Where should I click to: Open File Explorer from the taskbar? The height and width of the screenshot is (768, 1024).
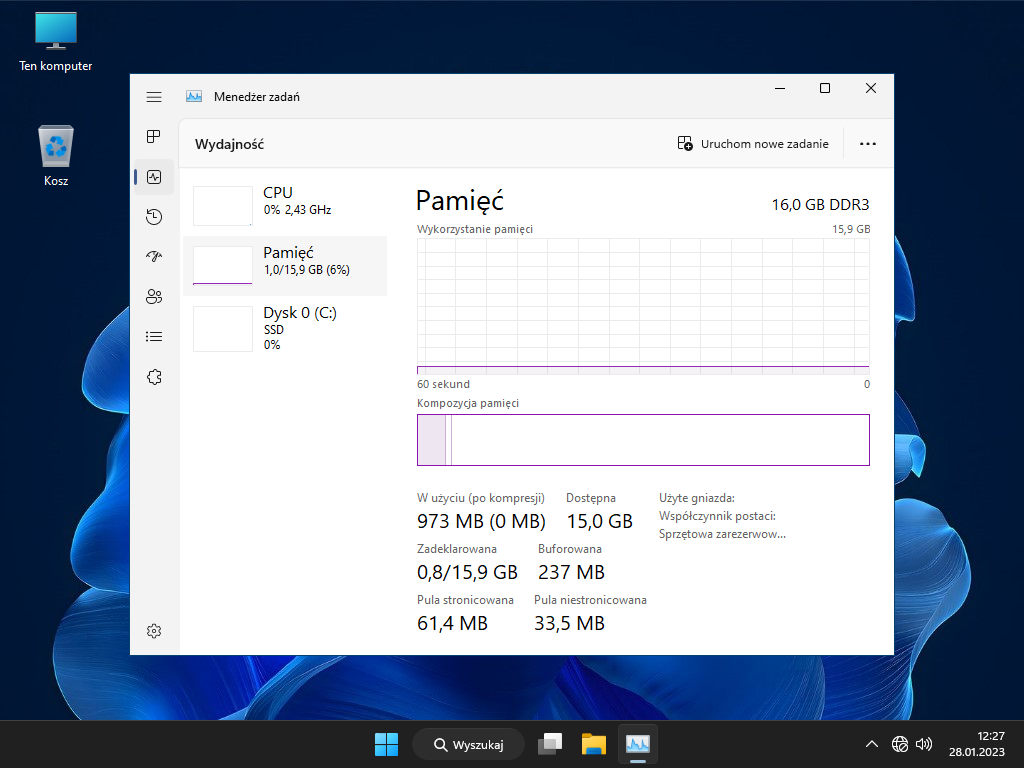[594, 744]
